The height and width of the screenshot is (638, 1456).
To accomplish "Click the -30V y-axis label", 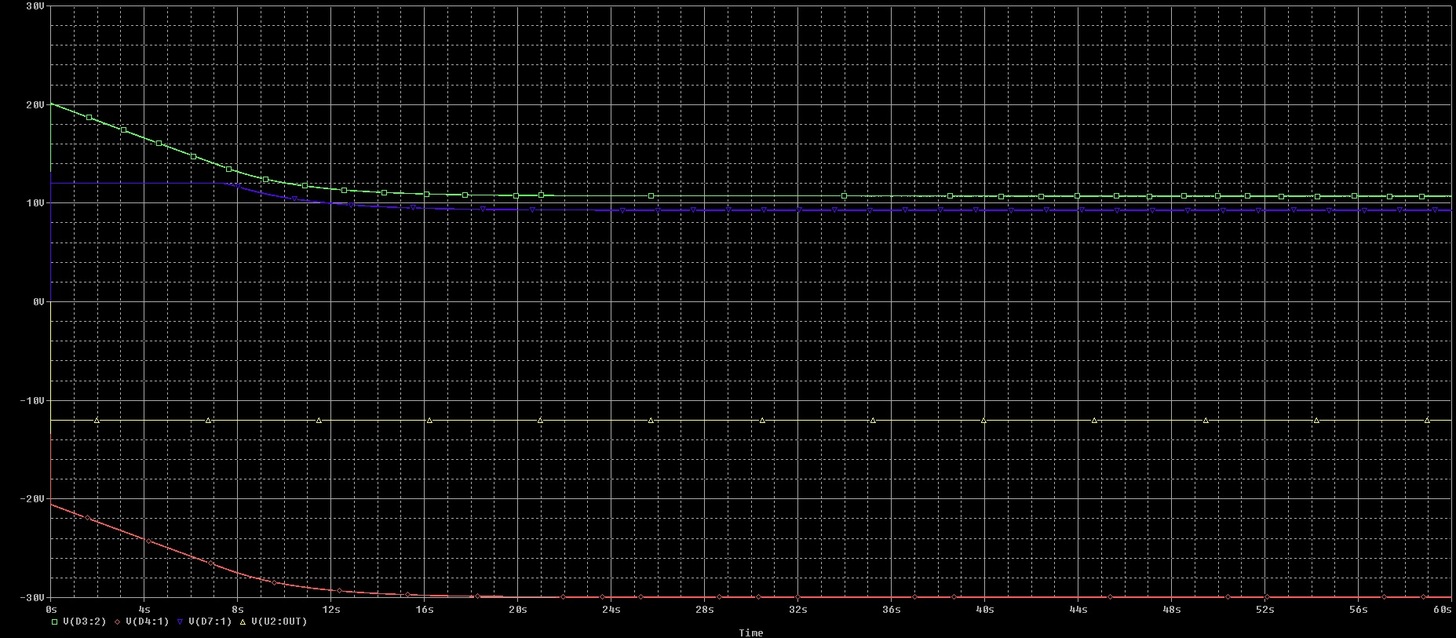I will point(31,597).
